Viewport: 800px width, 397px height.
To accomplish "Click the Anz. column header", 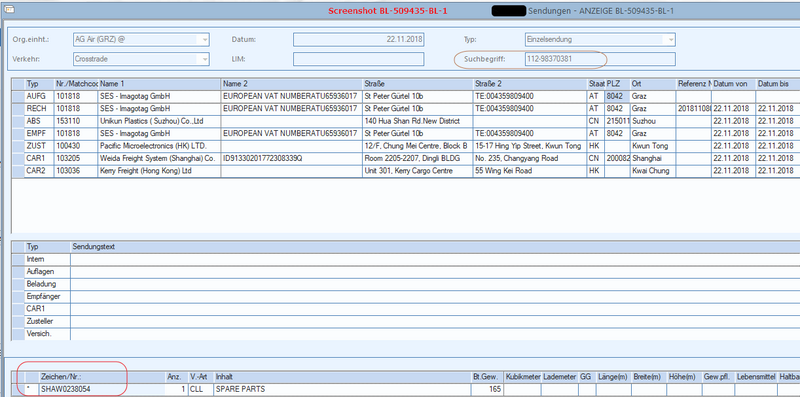I will [x=176, y=377].
